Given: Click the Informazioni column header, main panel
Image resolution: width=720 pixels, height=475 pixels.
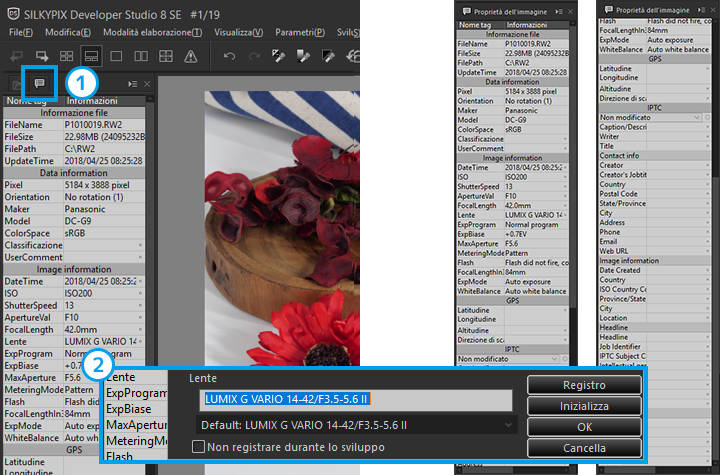Looking at the screenshot, I should [104, 101].
